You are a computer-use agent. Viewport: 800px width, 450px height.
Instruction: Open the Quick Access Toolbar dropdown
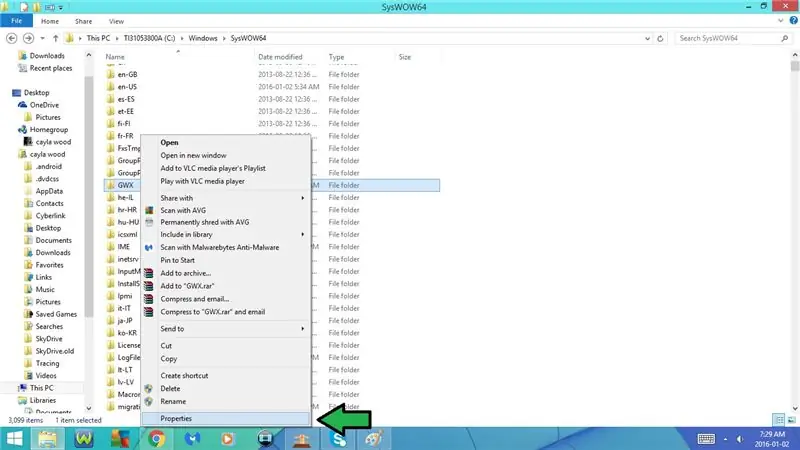pos(61,7)
